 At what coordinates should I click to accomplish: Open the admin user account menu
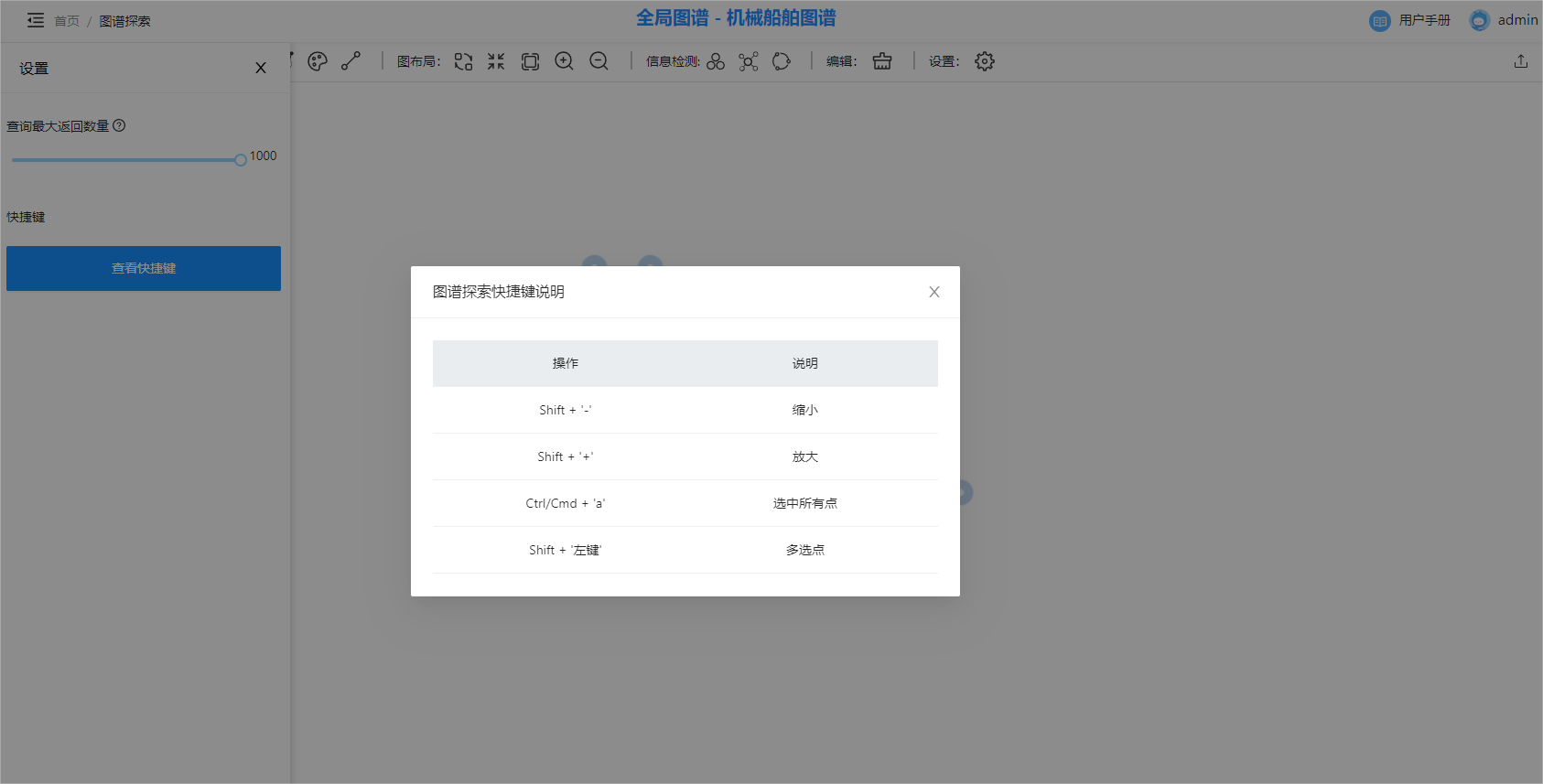(x=1505, y=20)
